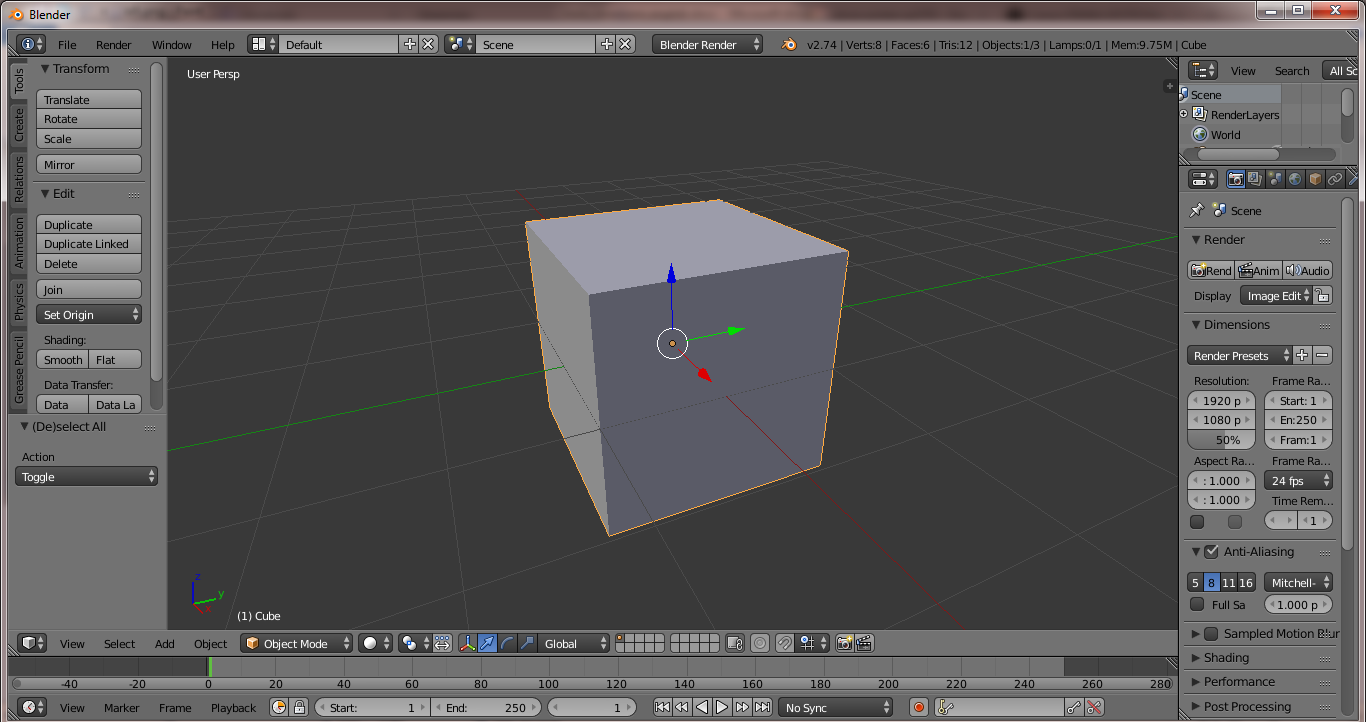Open the Toggle action dropdown
The image size is (1366, 722).
[x=87, y=477]
